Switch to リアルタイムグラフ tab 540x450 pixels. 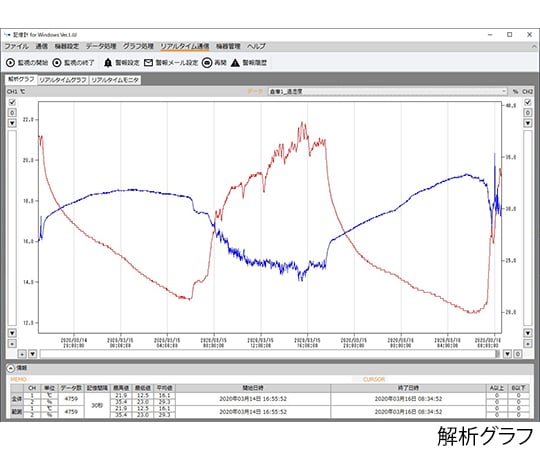pos(63,80)
